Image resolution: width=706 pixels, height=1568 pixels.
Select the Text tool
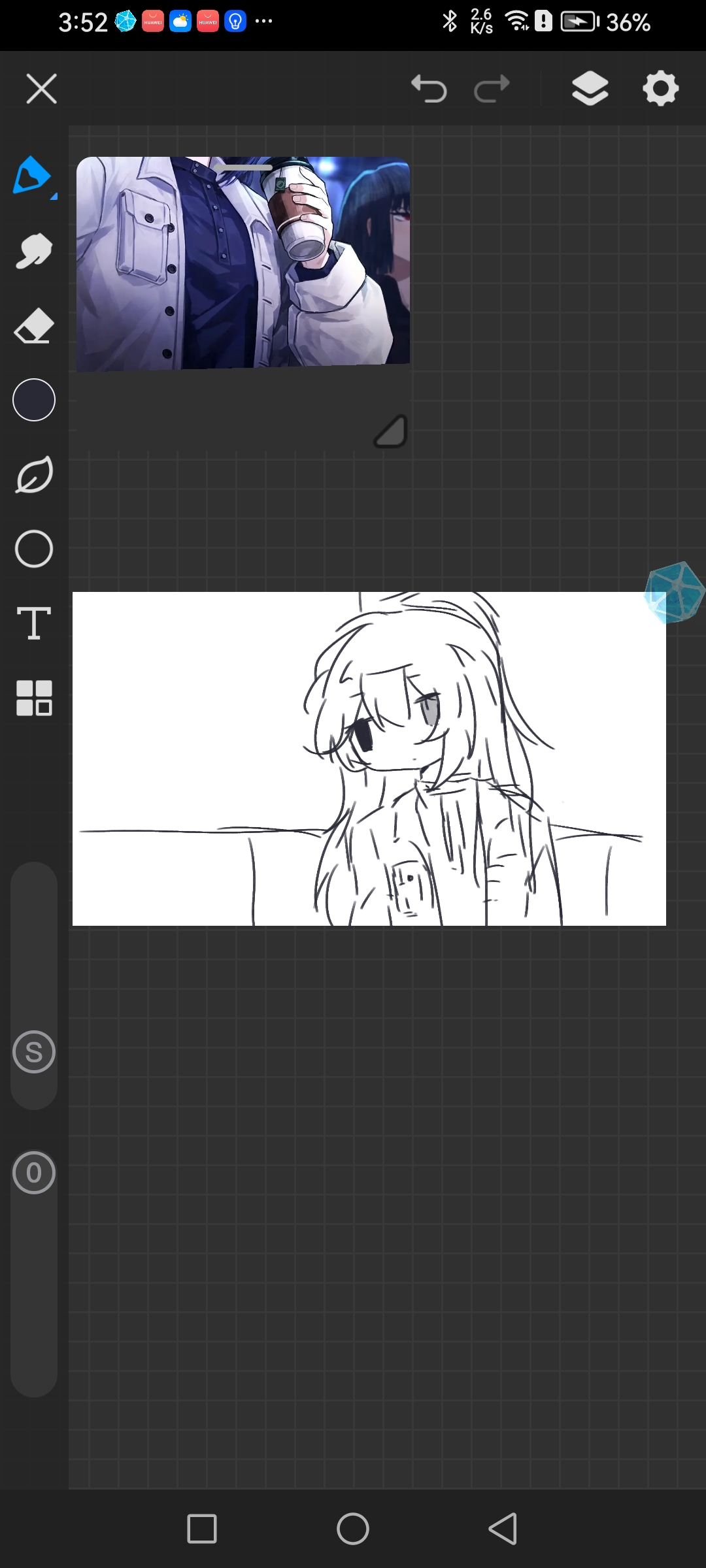34,623
